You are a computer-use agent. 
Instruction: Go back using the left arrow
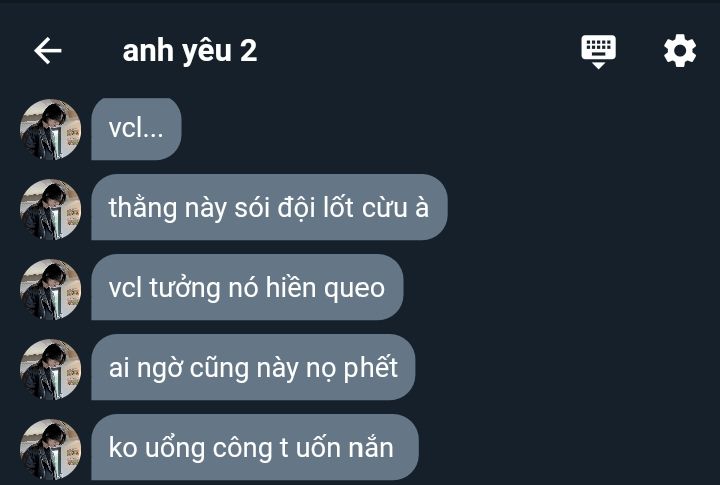(x=48, y=51)
